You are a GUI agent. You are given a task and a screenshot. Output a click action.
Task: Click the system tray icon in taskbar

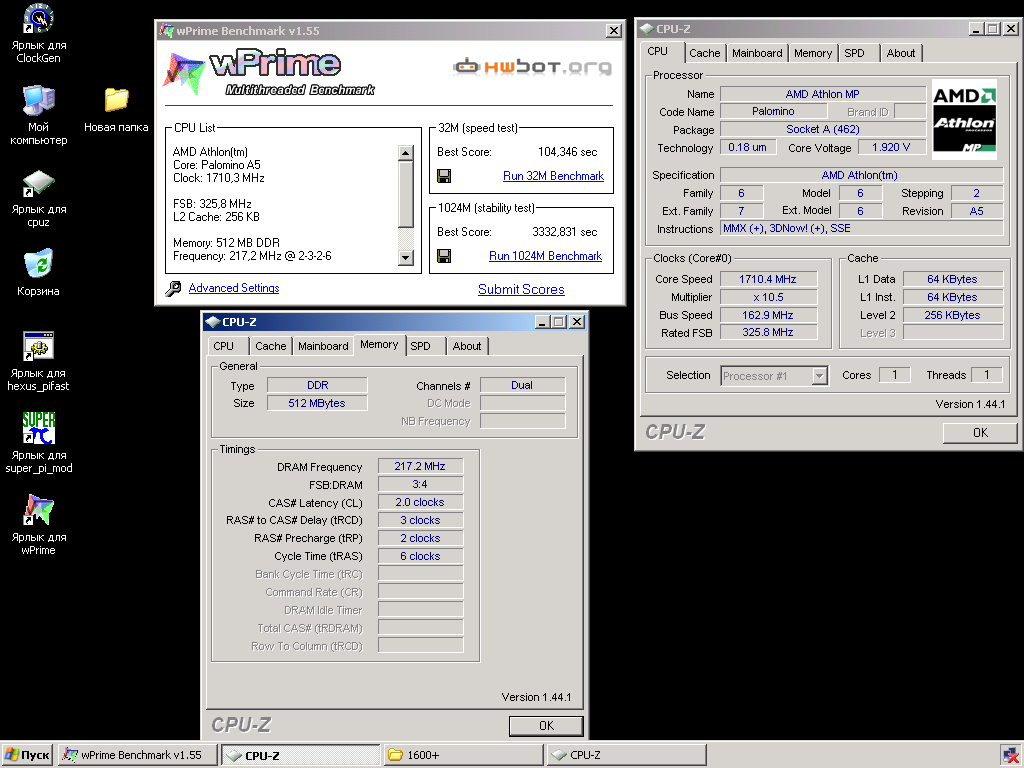[1010, 755]
